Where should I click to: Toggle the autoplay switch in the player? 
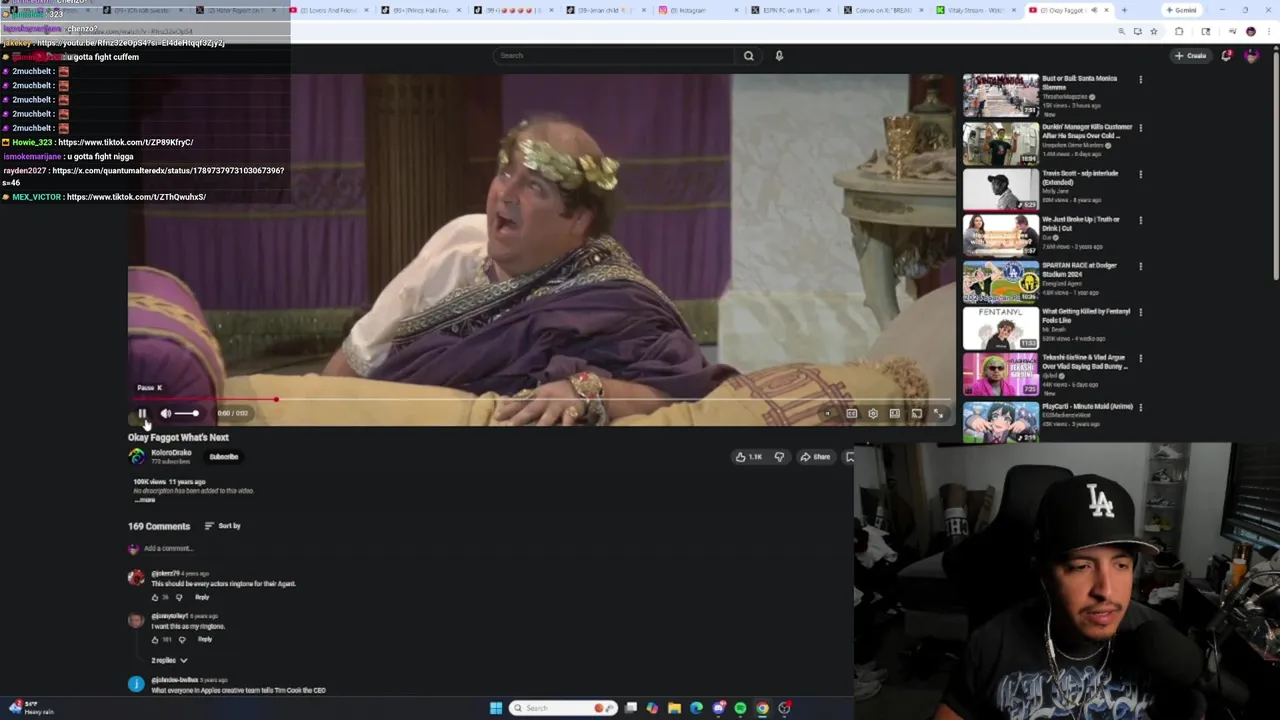[x=828, y=413]
